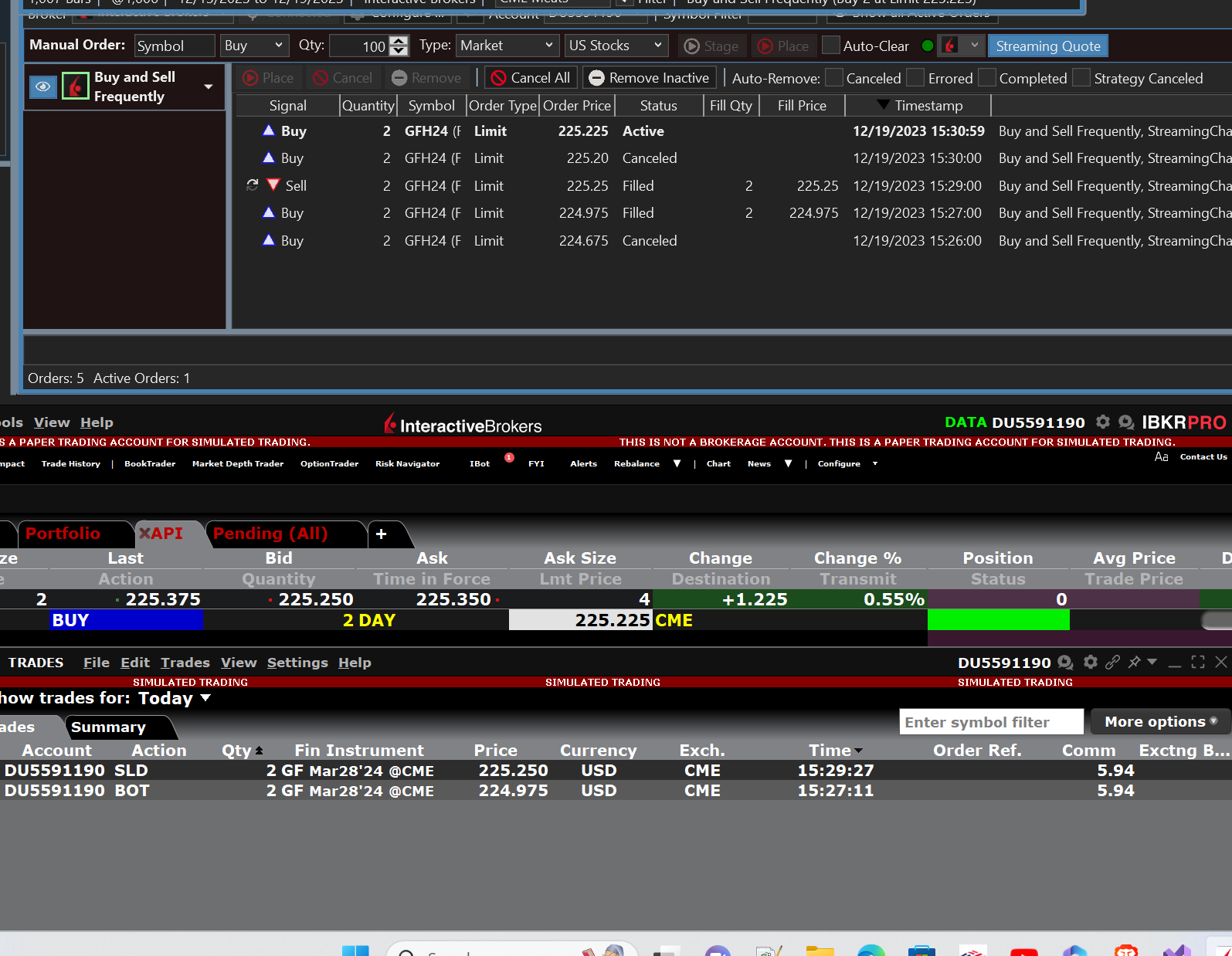Select the Summary tab in Trades window

point(108,727)
